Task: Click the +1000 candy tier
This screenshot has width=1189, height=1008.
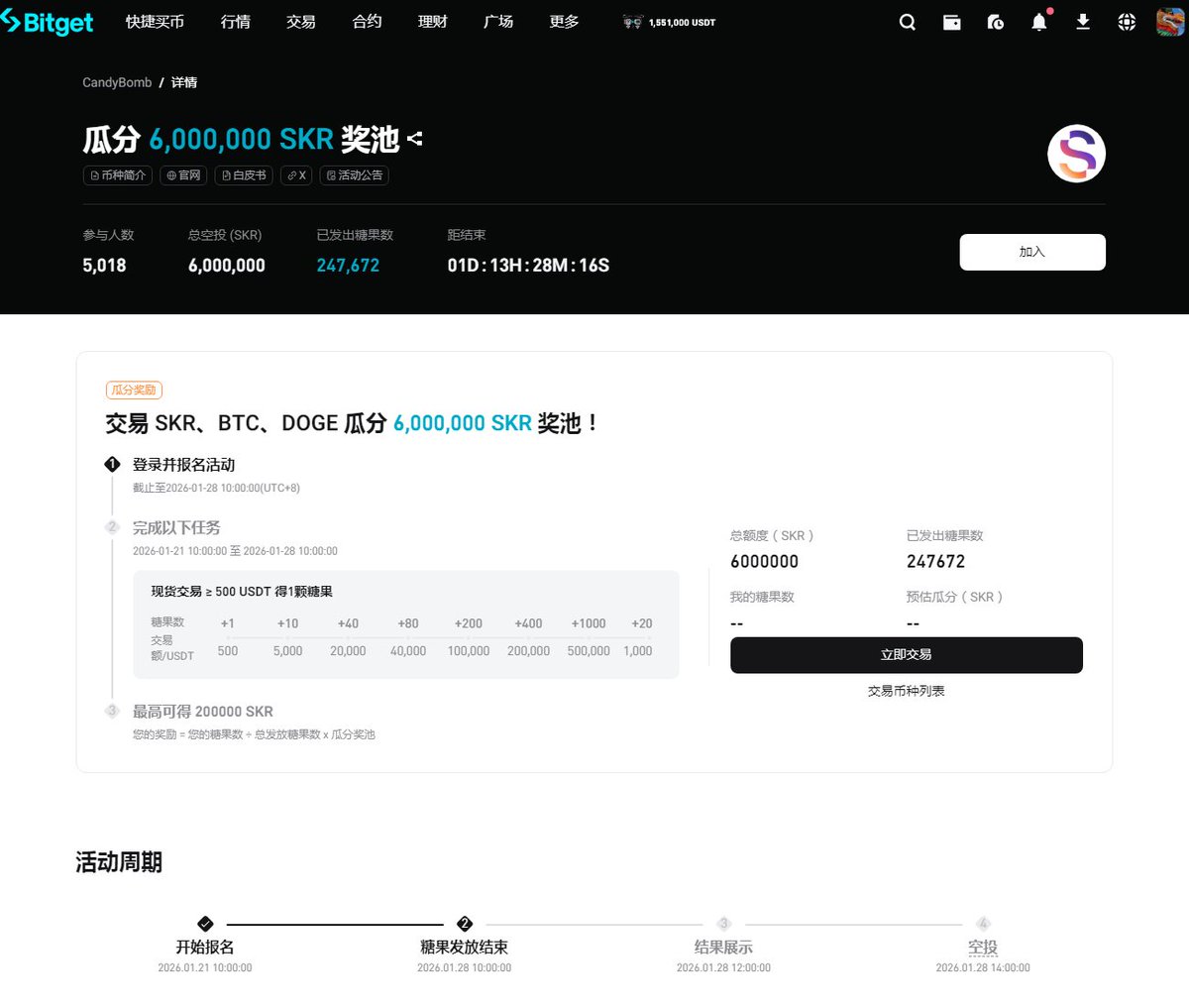Action: click(x=589, y=623)
